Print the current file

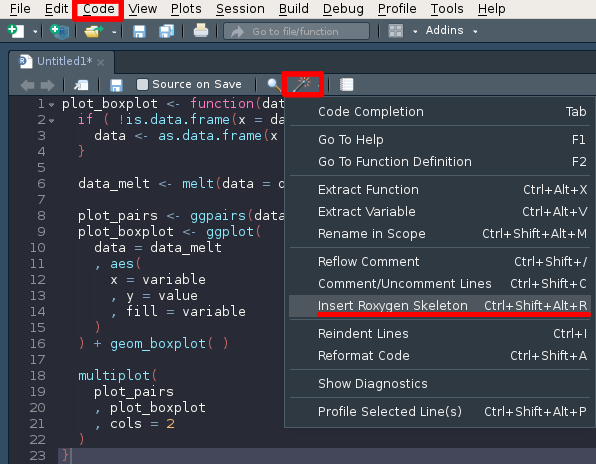point(201,31)
